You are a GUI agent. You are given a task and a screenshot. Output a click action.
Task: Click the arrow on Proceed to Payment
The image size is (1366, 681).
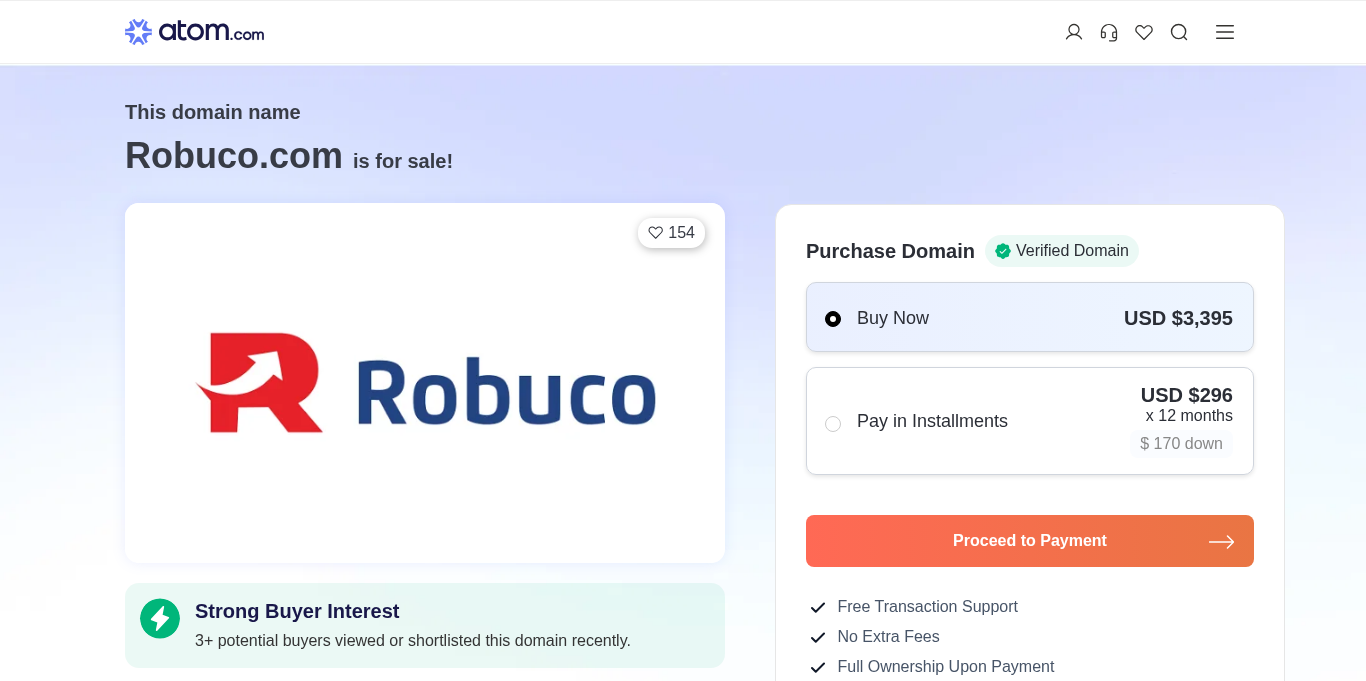point(1221,542)
